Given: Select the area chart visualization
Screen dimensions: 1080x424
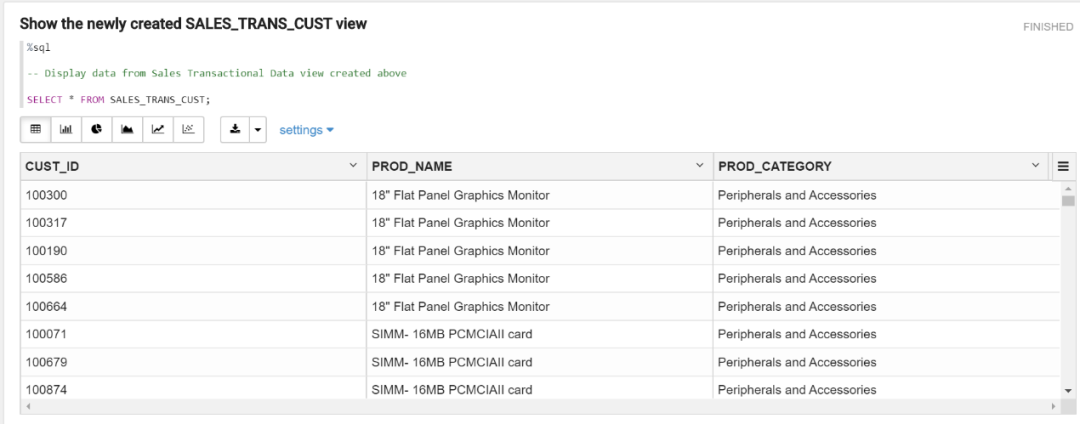Looking at the screenshot, I should click(127, 129).
